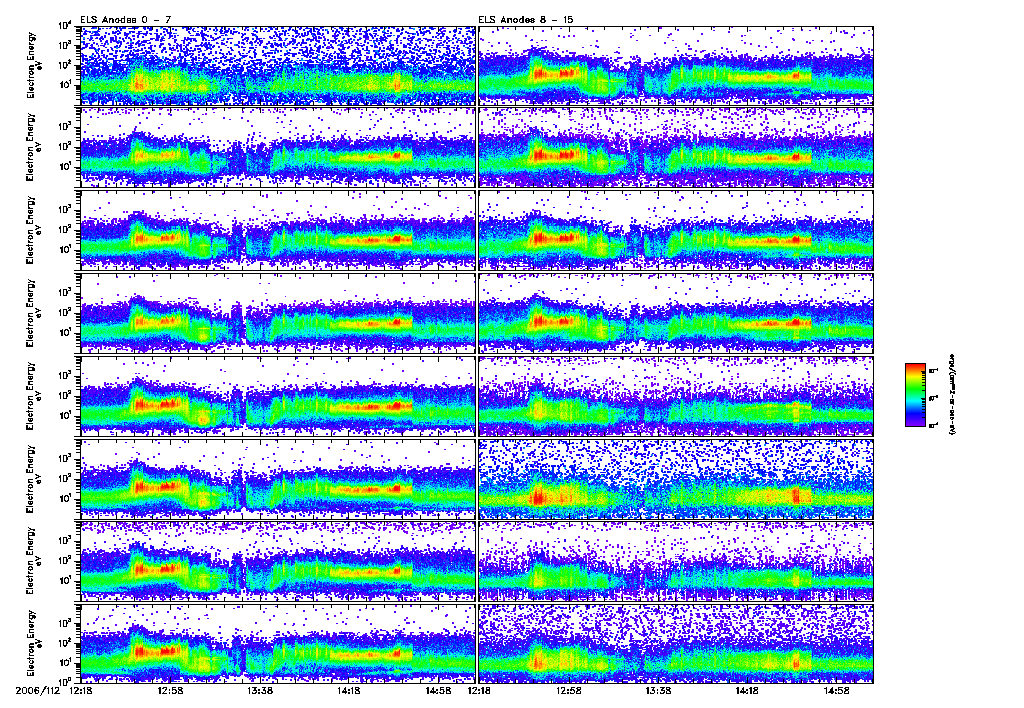The height and width of the screenshot is (708, 1024).
Task: Open the sixth spectrogram in the Anodes 0 - 7 column
Action: 277,479
